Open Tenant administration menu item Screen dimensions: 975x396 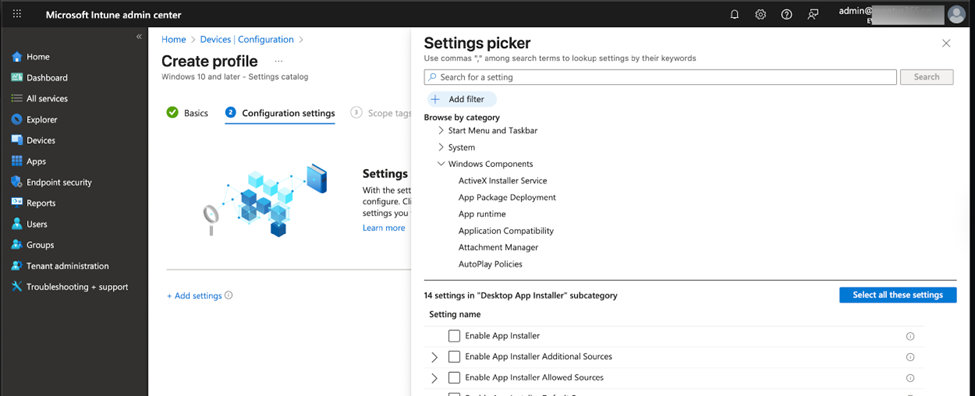[68, 266]
